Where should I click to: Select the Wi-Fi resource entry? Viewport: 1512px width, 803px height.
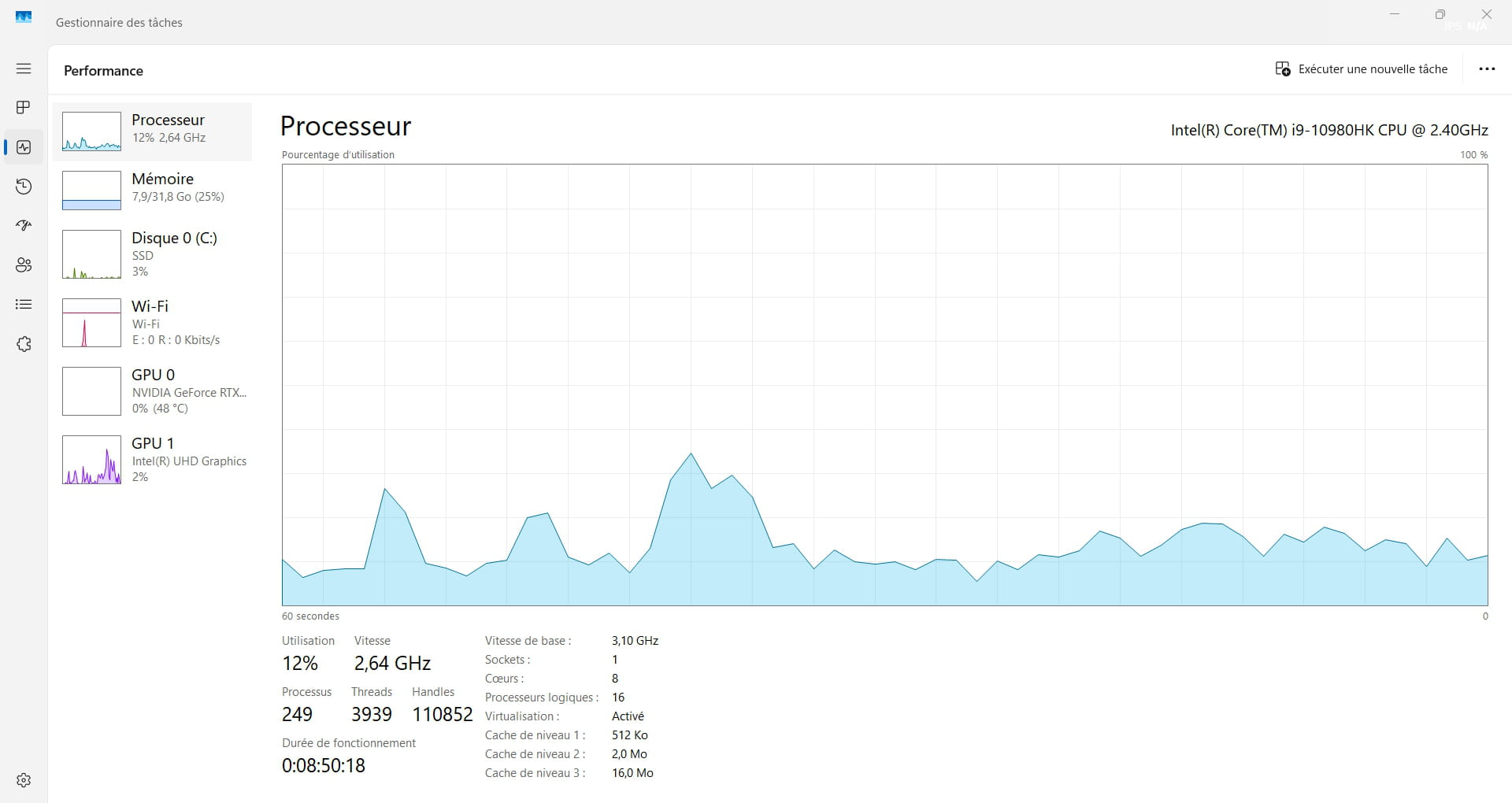click(x=152, y=323)
